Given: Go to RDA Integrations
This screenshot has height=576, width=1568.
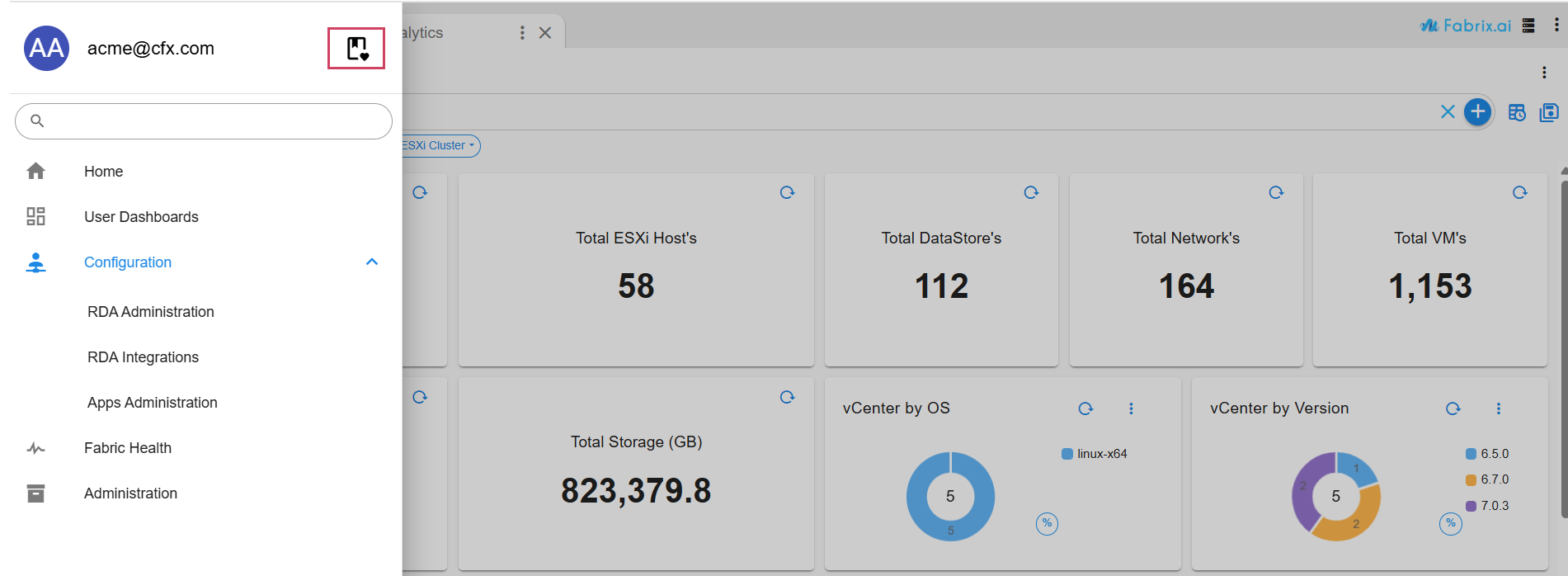Looking at the screenshot, I should [143, 357].
